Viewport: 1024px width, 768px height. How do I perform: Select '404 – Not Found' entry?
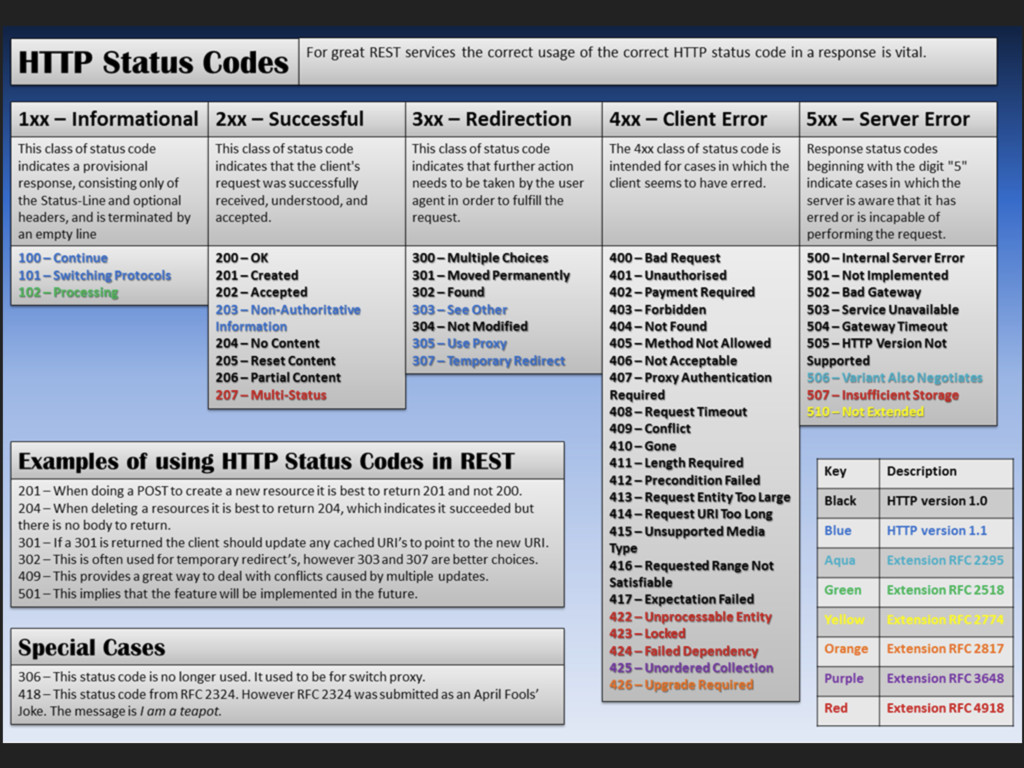tap(658, 327)
